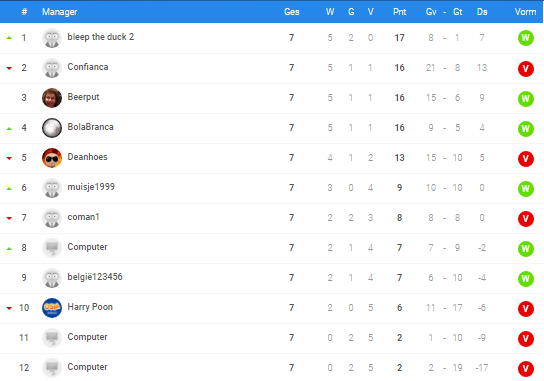Click red V form badge for Harry Poon

tap(526, 308)
